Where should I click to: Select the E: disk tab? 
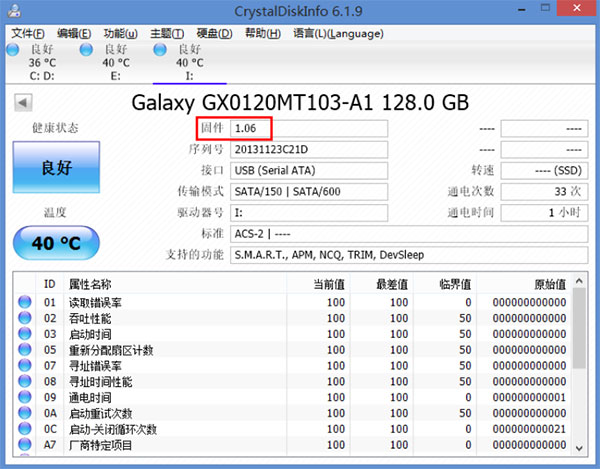click(116, 62)
